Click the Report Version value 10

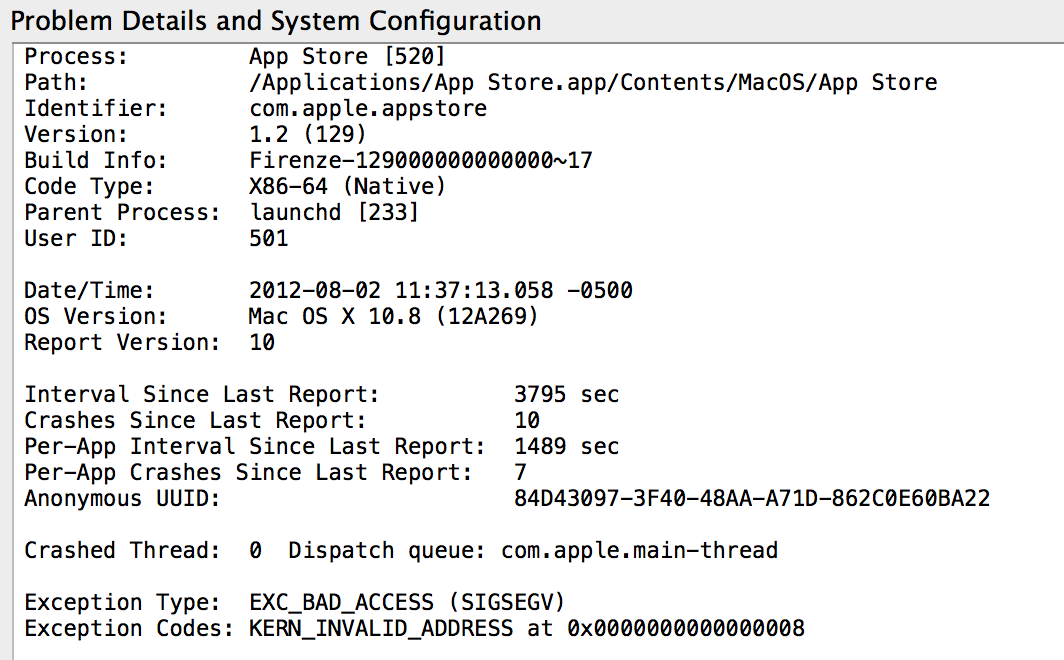coord(262,342)
